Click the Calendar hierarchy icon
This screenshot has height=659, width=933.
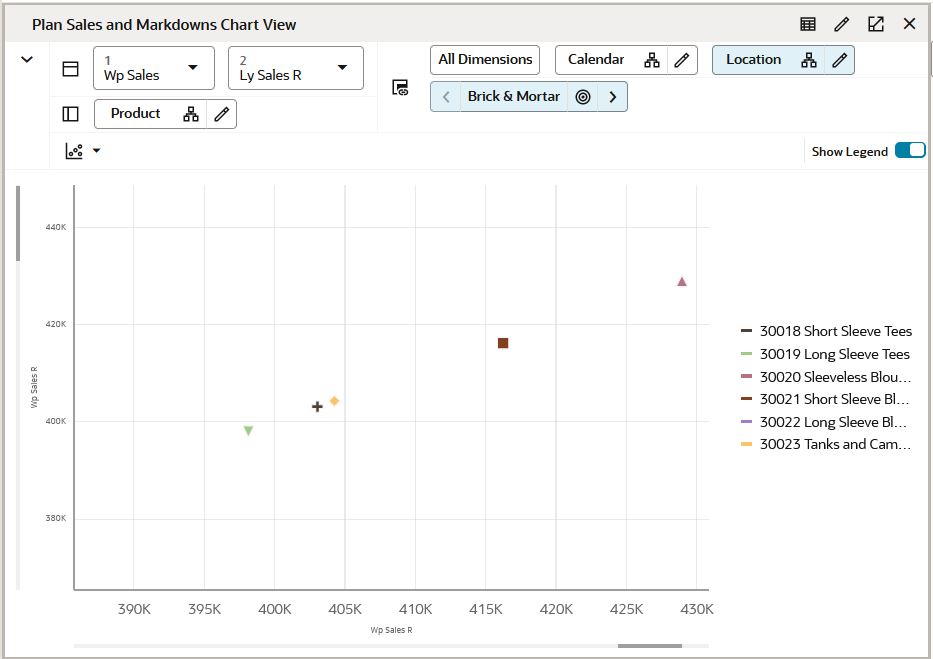point(654,60)
